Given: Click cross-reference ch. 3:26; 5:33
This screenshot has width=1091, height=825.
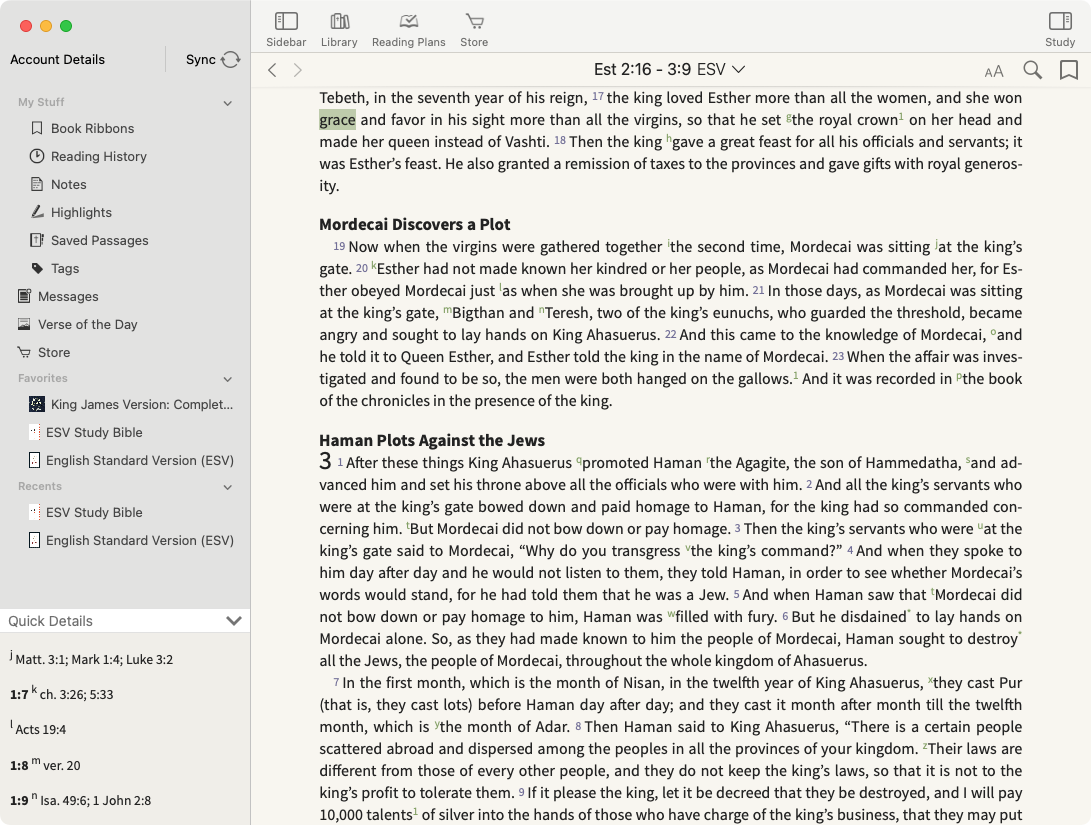Looking at the screenshot, I should click(77, 694).
